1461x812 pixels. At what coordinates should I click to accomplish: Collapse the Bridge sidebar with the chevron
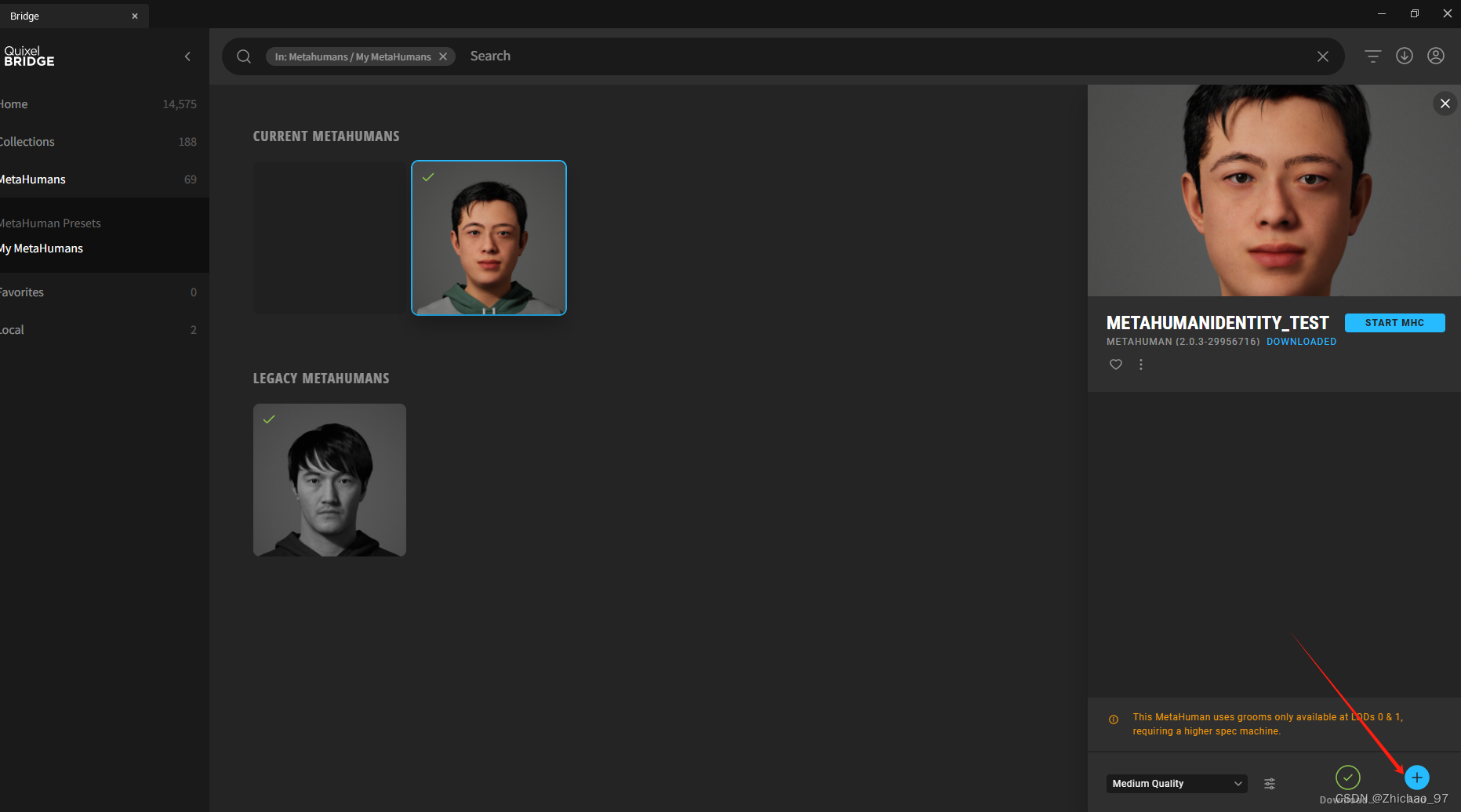pos(187,56)
